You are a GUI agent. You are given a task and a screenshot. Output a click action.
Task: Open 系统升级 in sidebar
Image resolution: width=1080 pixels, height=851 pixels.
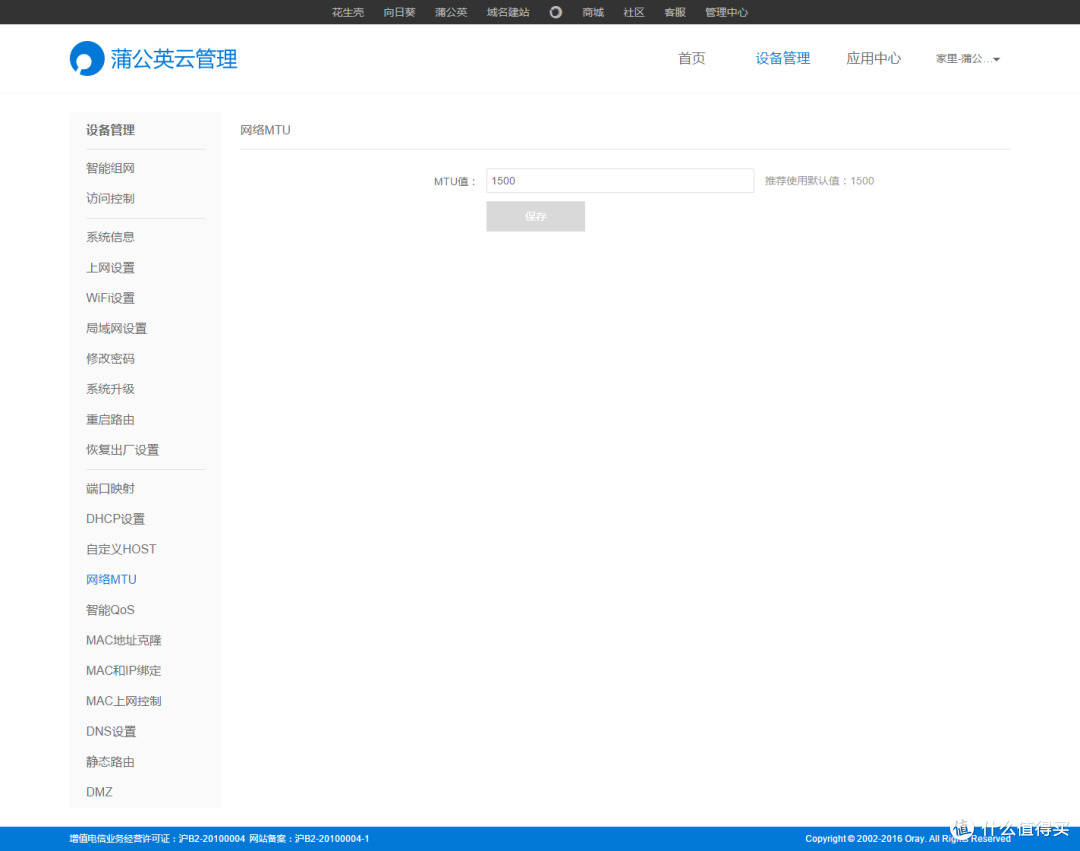click(x=110, y=389)
